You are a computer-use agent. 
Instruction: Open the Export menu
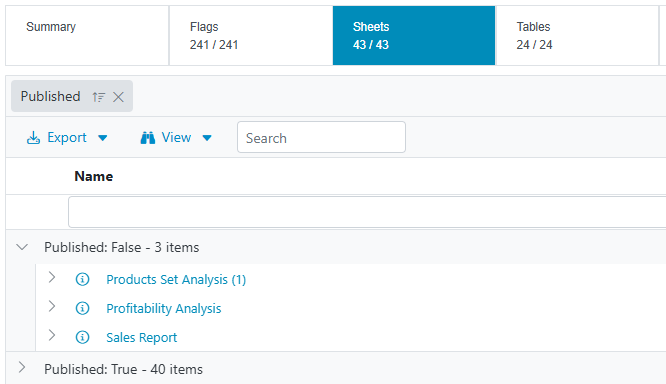(67, 138)
